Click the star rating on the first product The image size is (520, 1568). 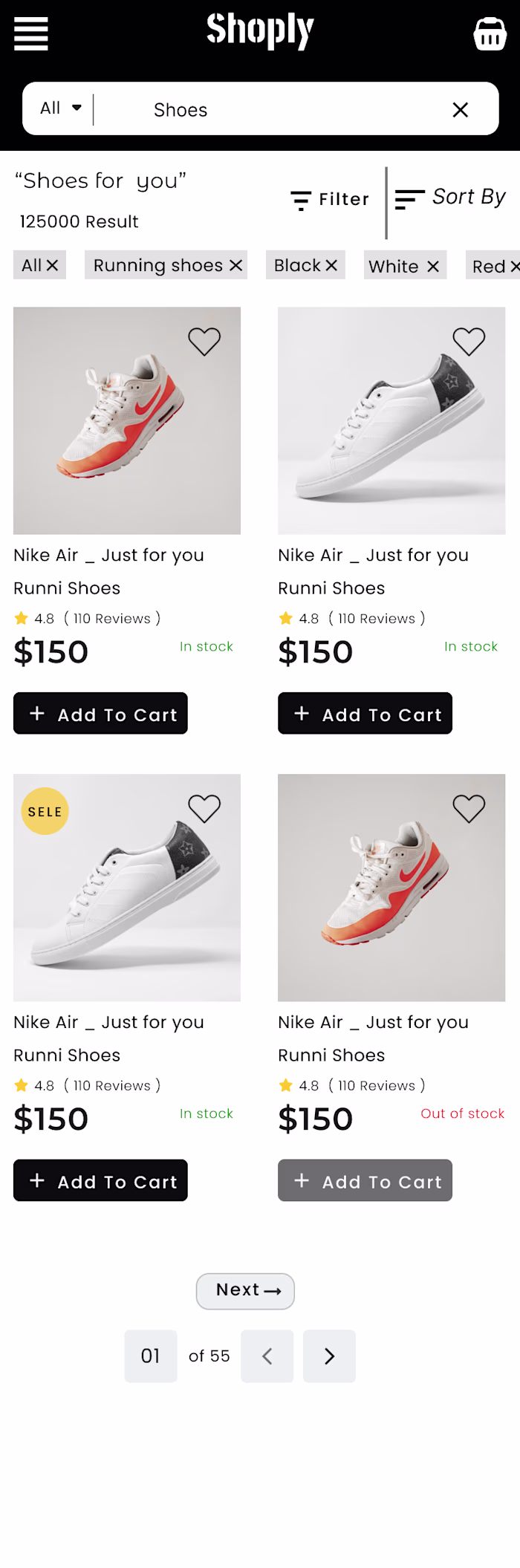20,618
